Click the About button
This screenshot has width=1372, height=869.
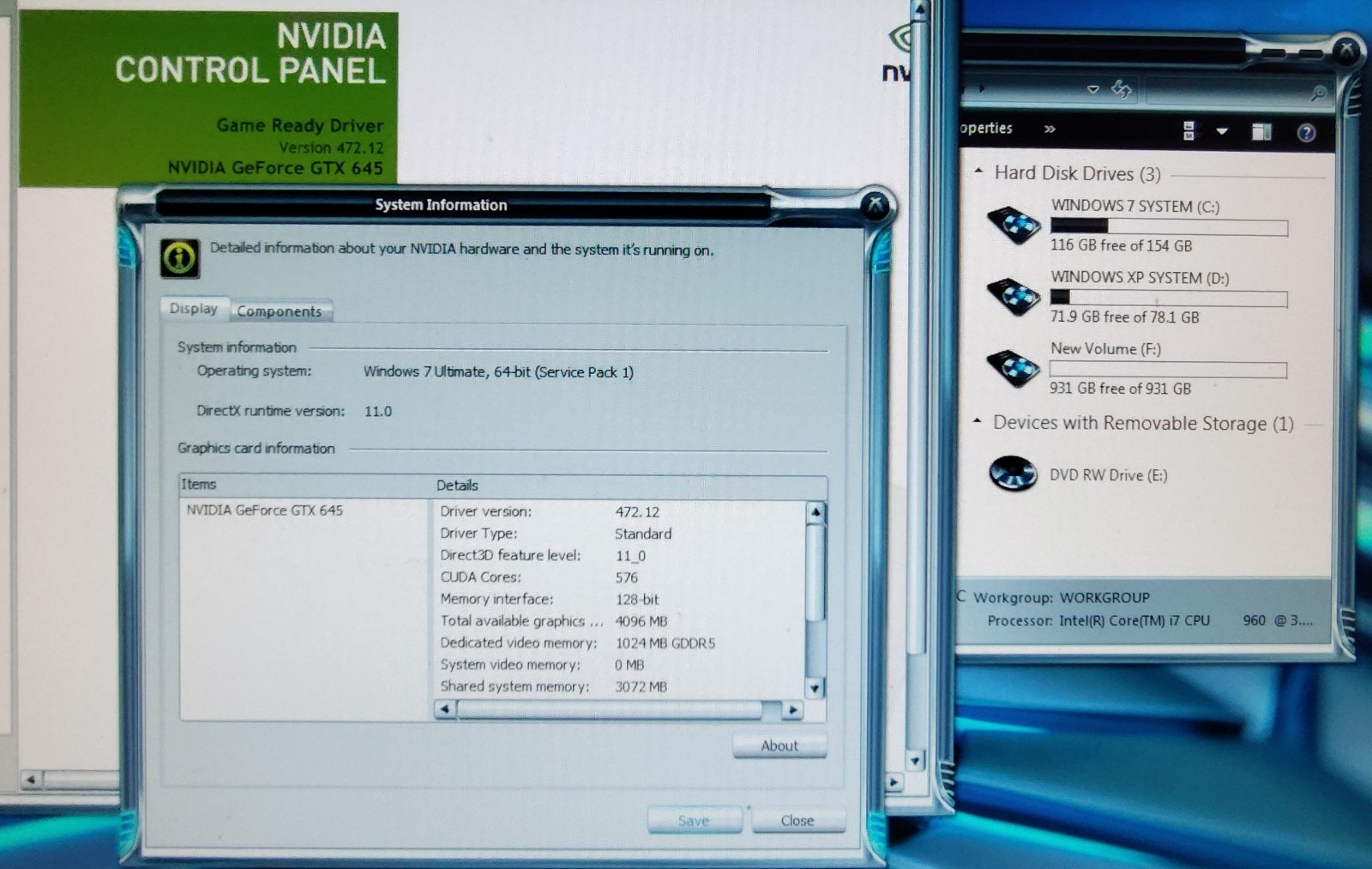coord(779,745)
